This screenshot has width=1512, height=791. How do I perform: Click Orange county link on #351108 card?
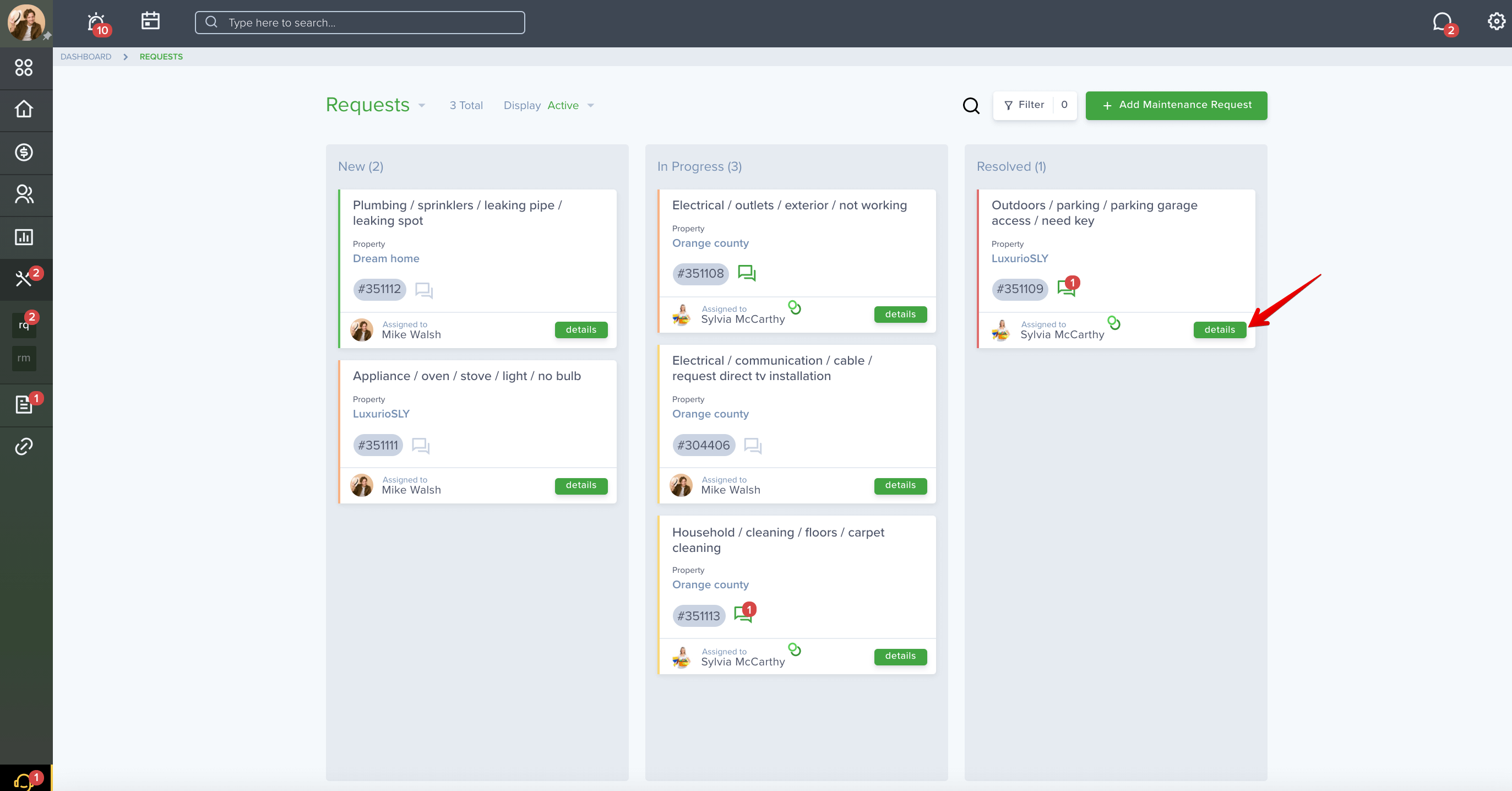(710, 243)
